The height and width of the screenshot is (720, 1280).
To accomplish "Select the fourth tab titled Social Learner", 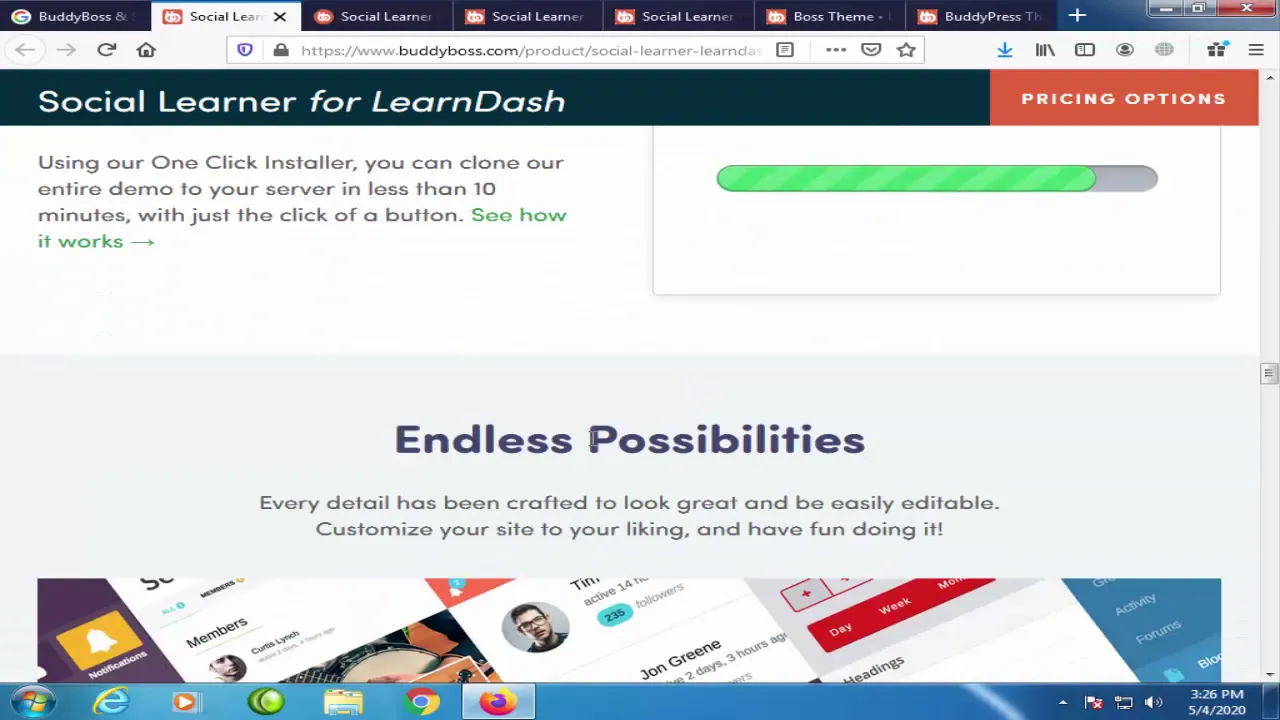I will pyautogui.click(x=527, y=16).
